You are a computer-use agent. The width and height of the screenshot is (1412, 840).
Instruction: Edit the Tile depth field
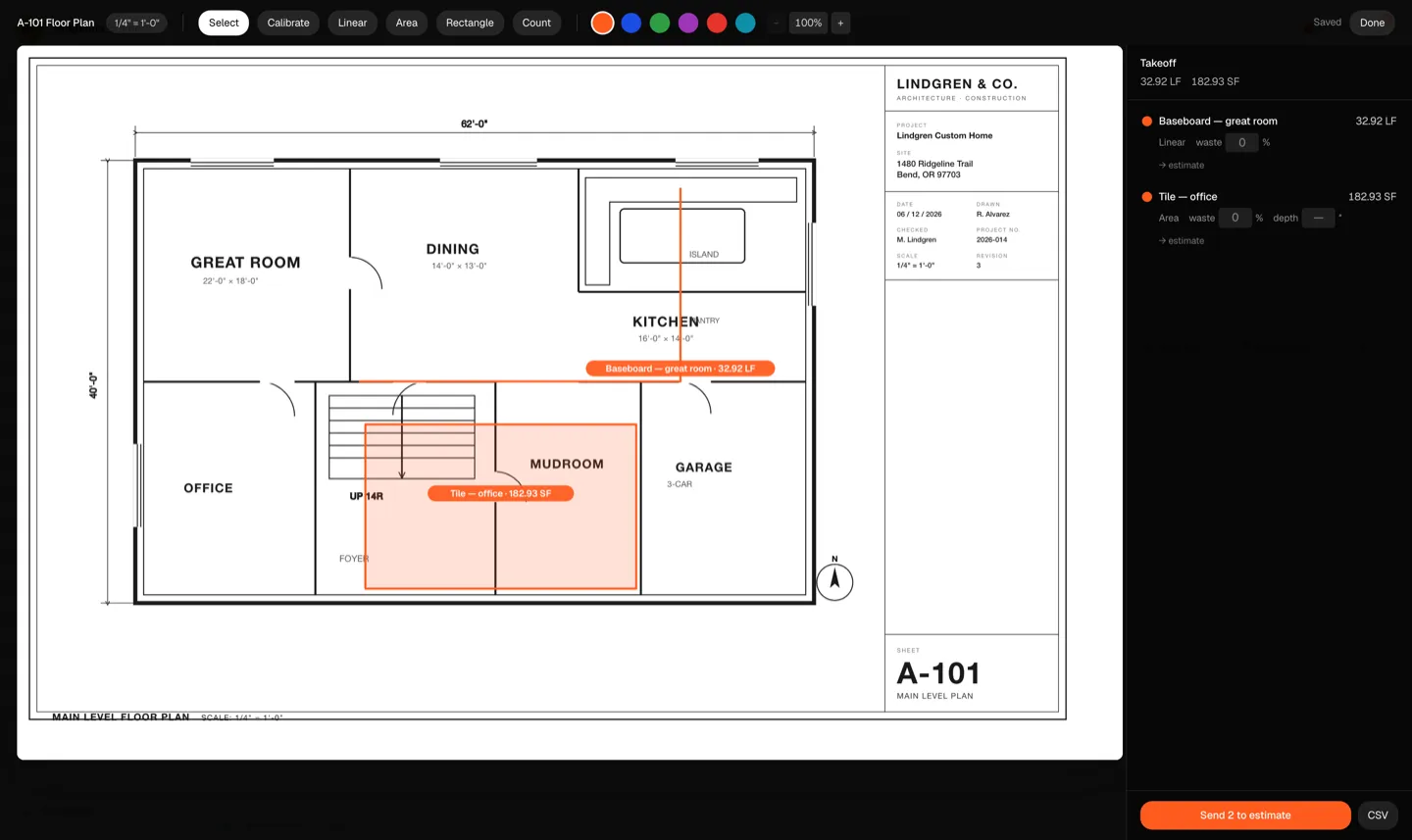pyautogui.click(x=1319, y=218)
